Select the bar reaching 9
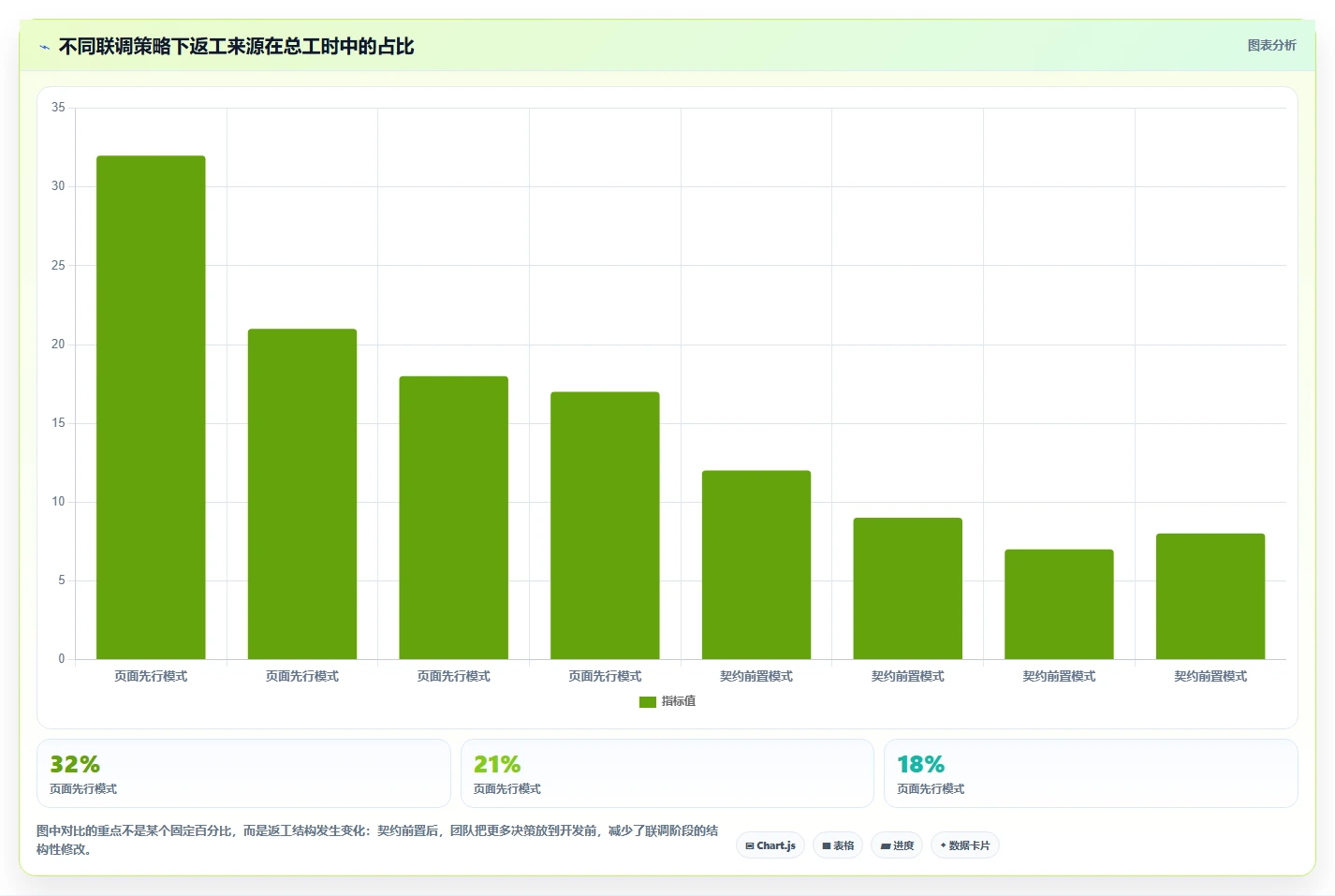Image resolution: width=1335 pixels, height=896 pixels. click(908, 588)
